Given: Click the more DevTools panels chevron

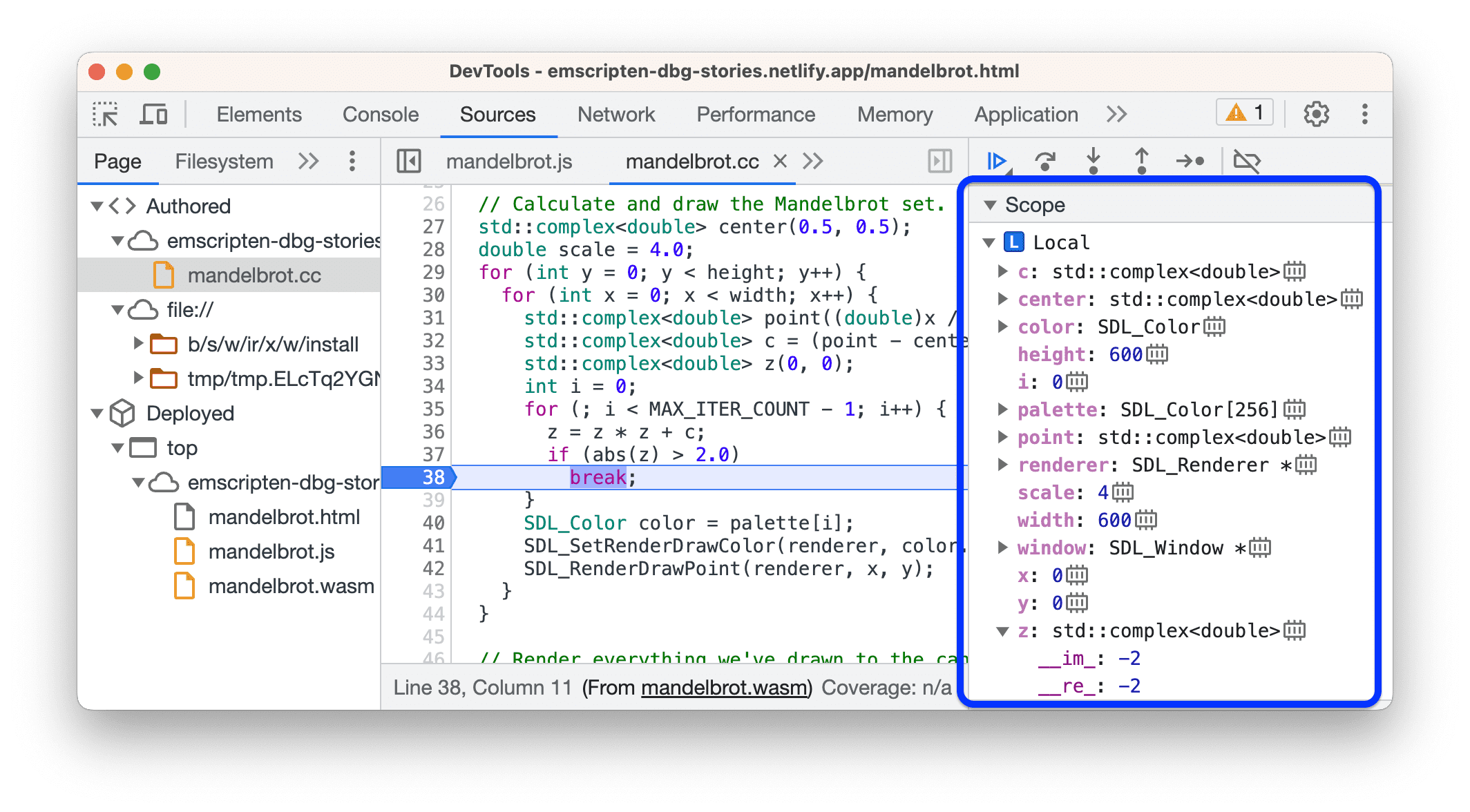Looking at the screenshot, I should pyautogui.click(x=1113, y=113).
